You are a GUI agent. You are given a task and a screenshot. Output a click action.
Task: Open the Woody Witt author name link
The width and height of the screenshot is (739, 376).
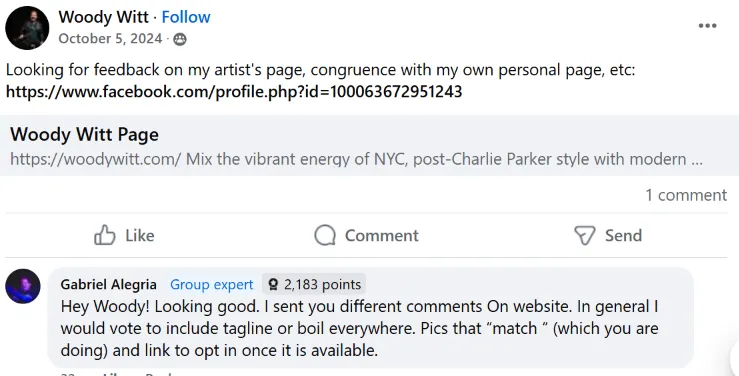coord(103,17)
